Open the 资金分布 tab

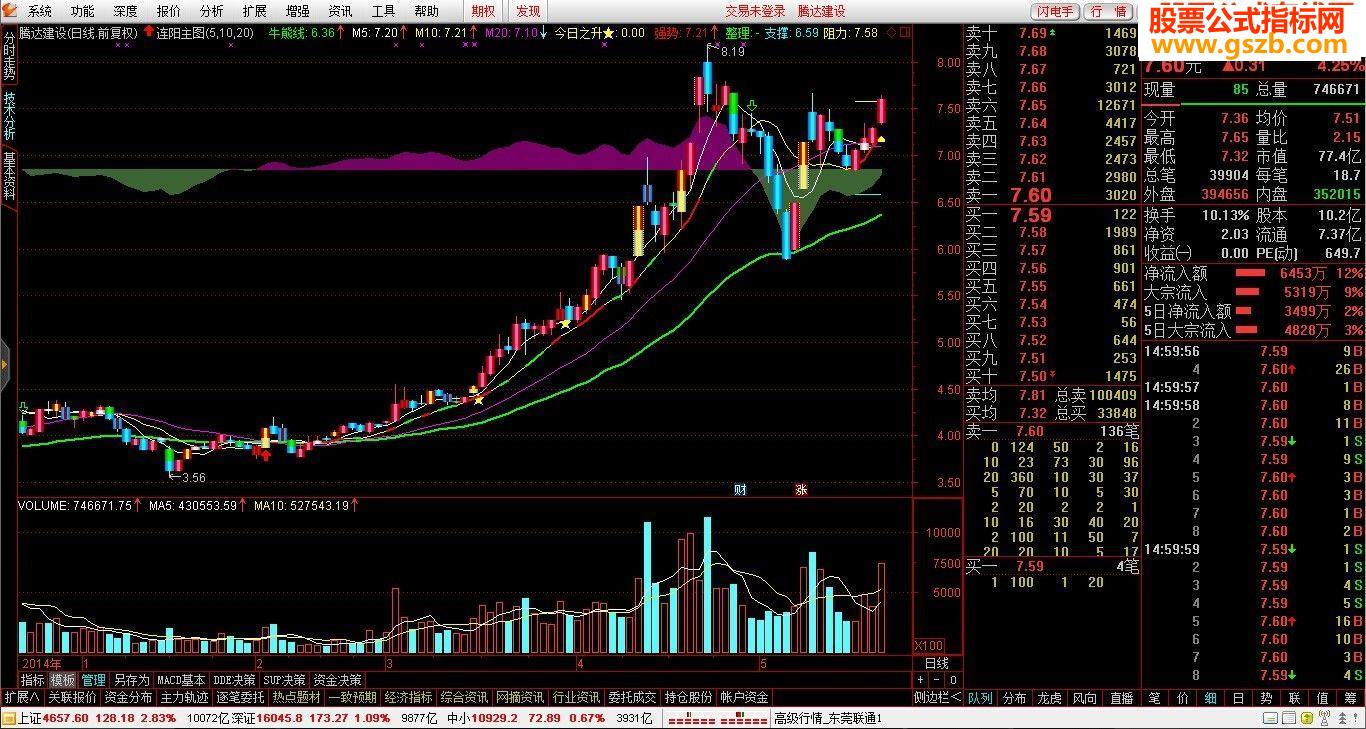pyautogui.click(x=128, y=697)
